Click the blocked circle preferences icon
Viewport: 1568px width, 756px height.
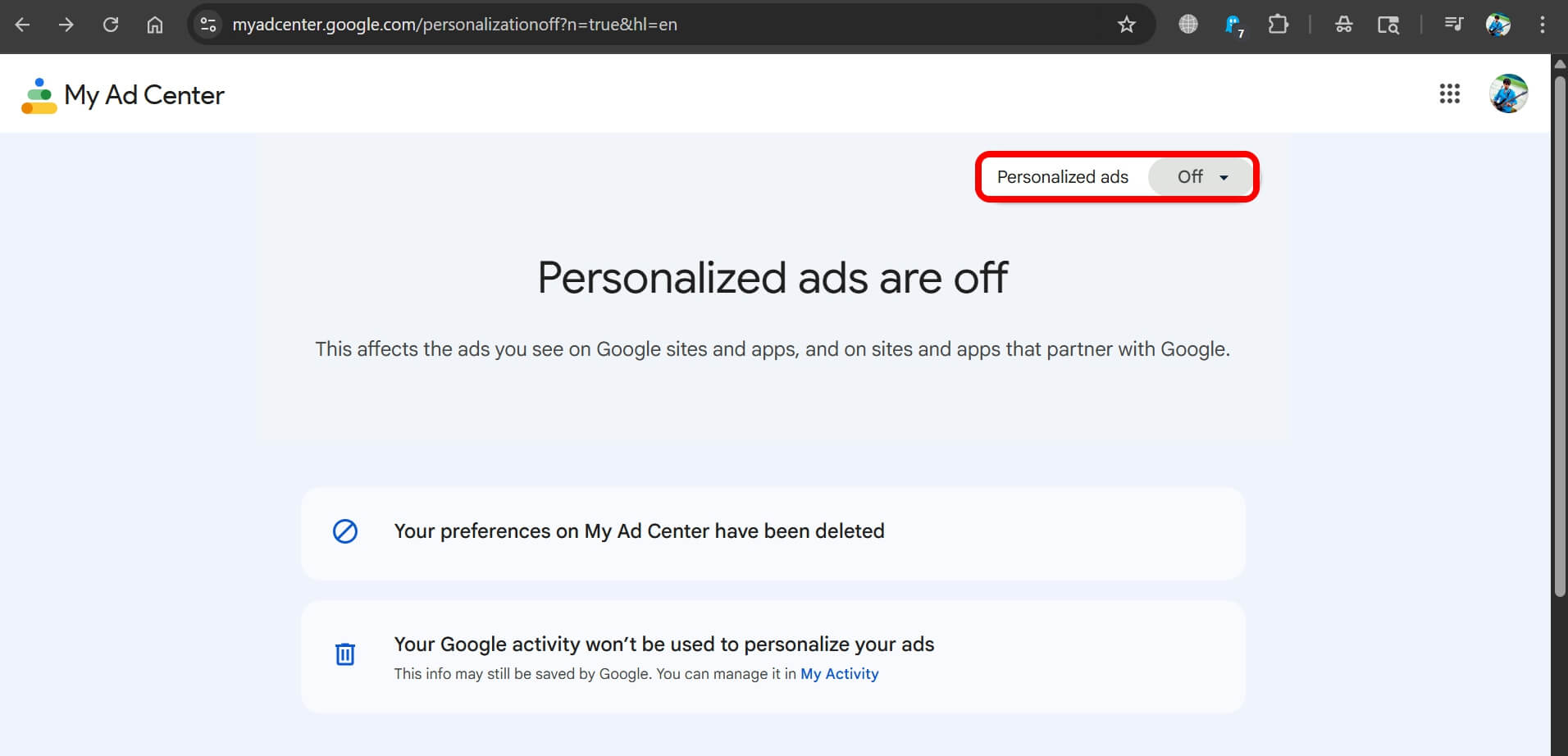point(345,531)
